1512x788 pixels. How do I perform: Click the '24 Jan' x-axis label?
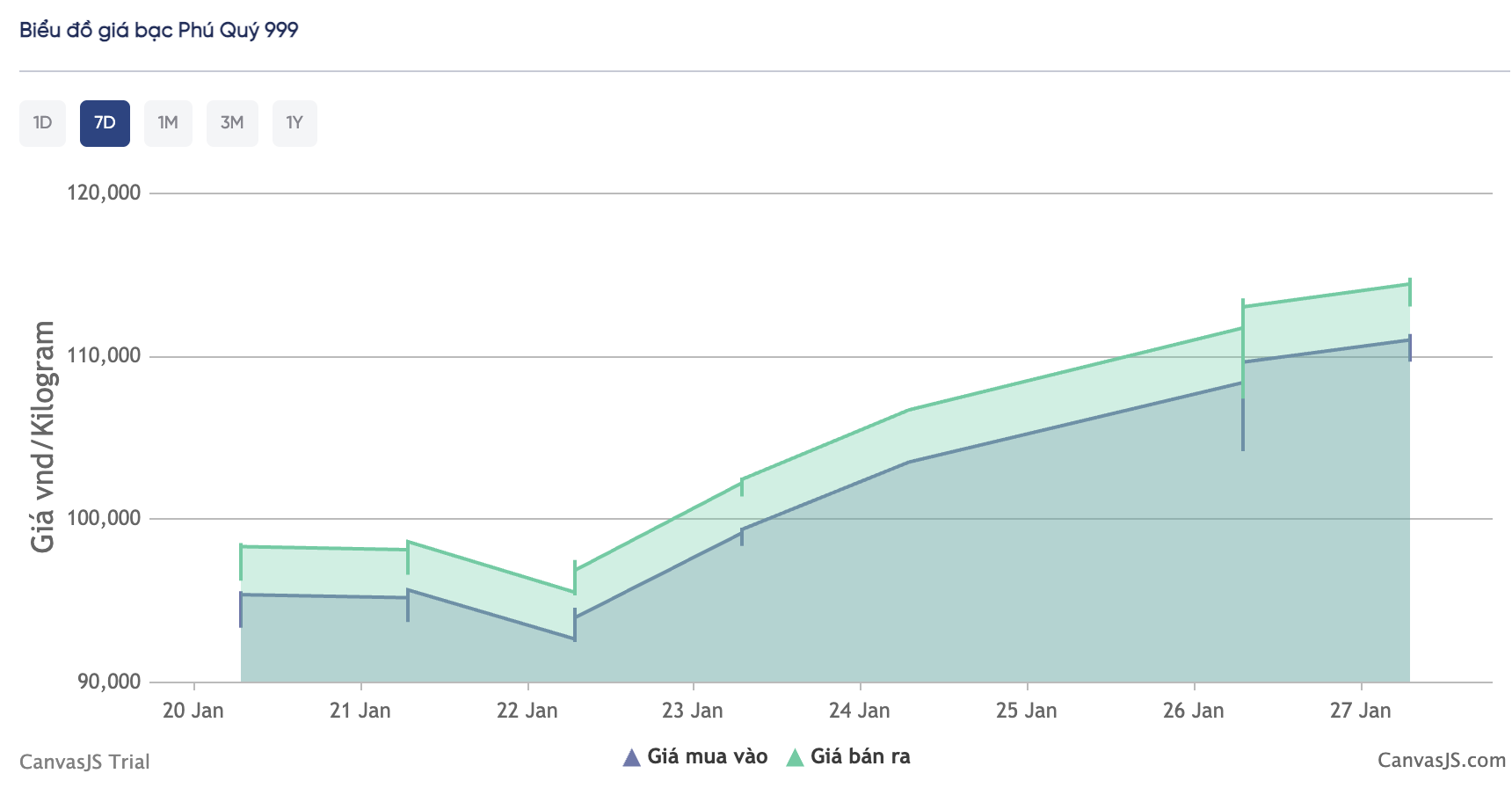pyautogui.click(x=860, y=711)
